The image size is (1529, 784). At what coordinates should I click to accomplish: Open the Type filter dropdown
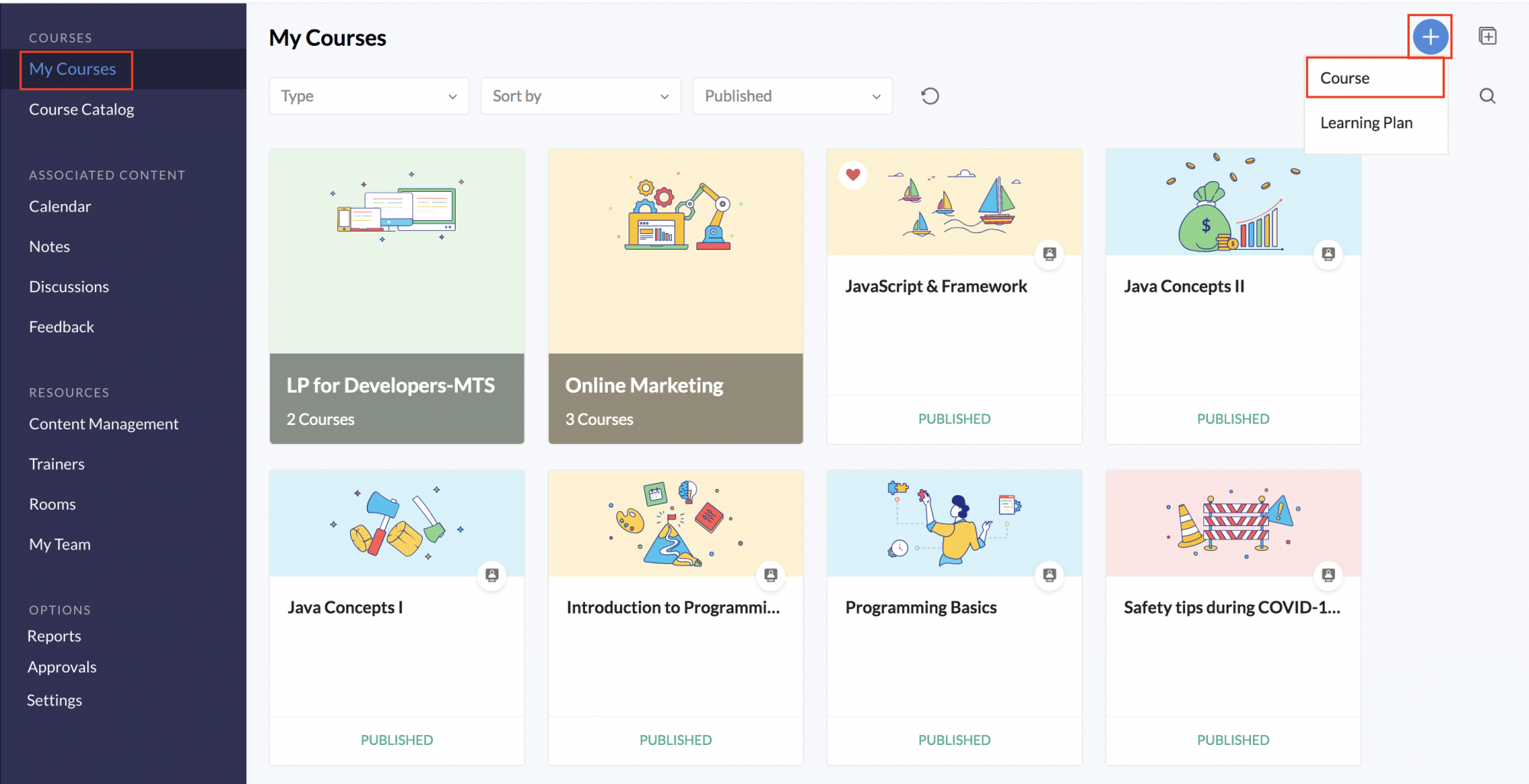pyautogui.click(x=369, y=96)
